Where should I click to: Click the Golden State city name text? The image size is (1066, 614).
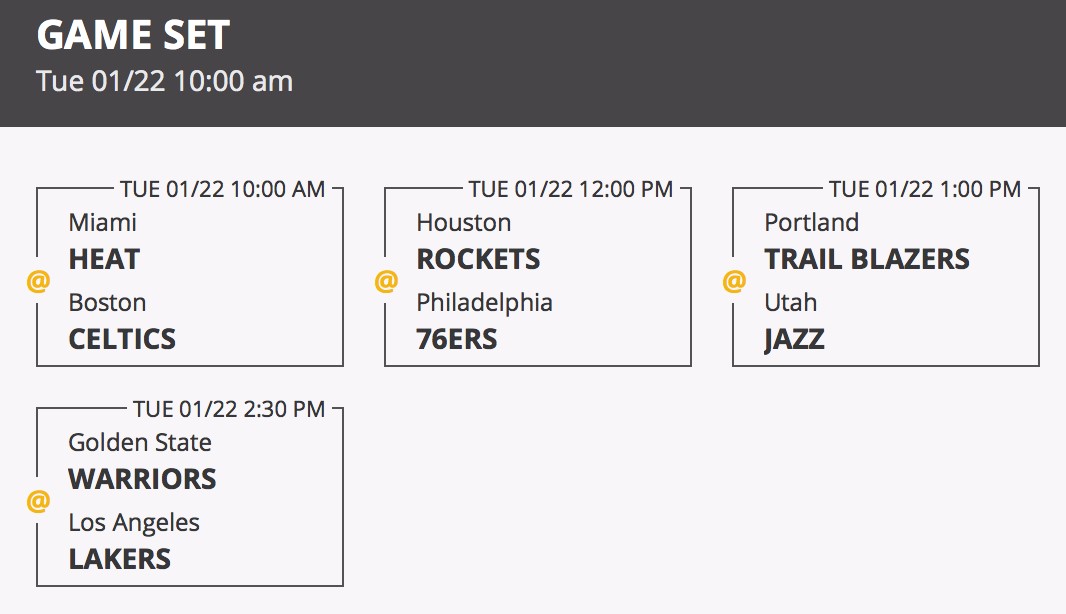click(140, 443)
